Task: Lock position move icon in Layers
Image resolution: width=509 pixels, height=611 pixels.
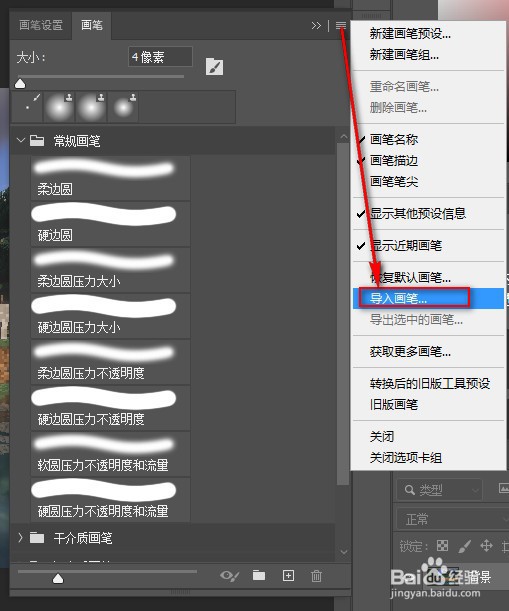Action: tap(486, 545)
